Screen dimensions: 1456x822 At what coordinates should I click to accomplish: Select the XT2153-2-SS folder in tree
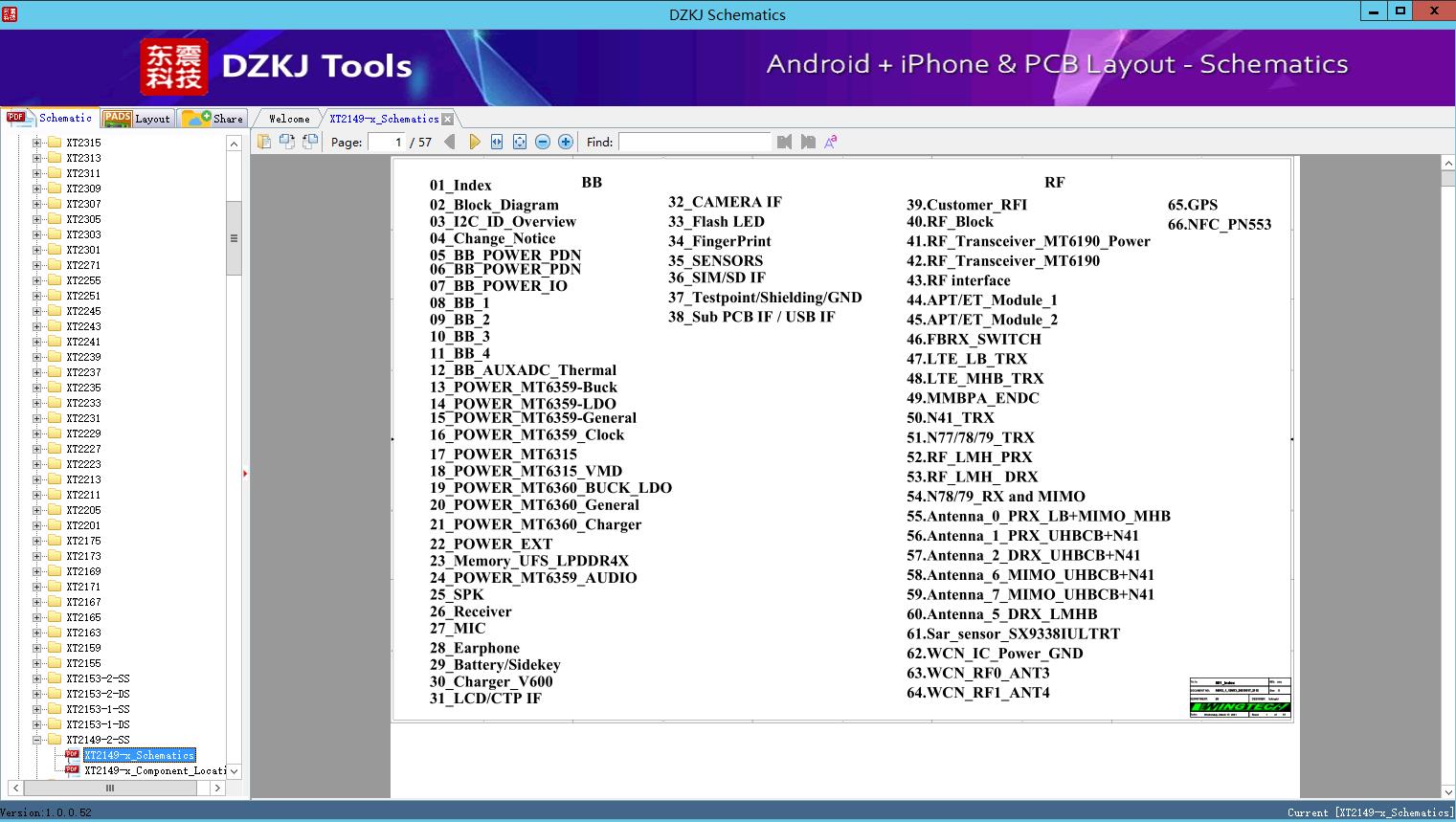[x=98, y=678]
